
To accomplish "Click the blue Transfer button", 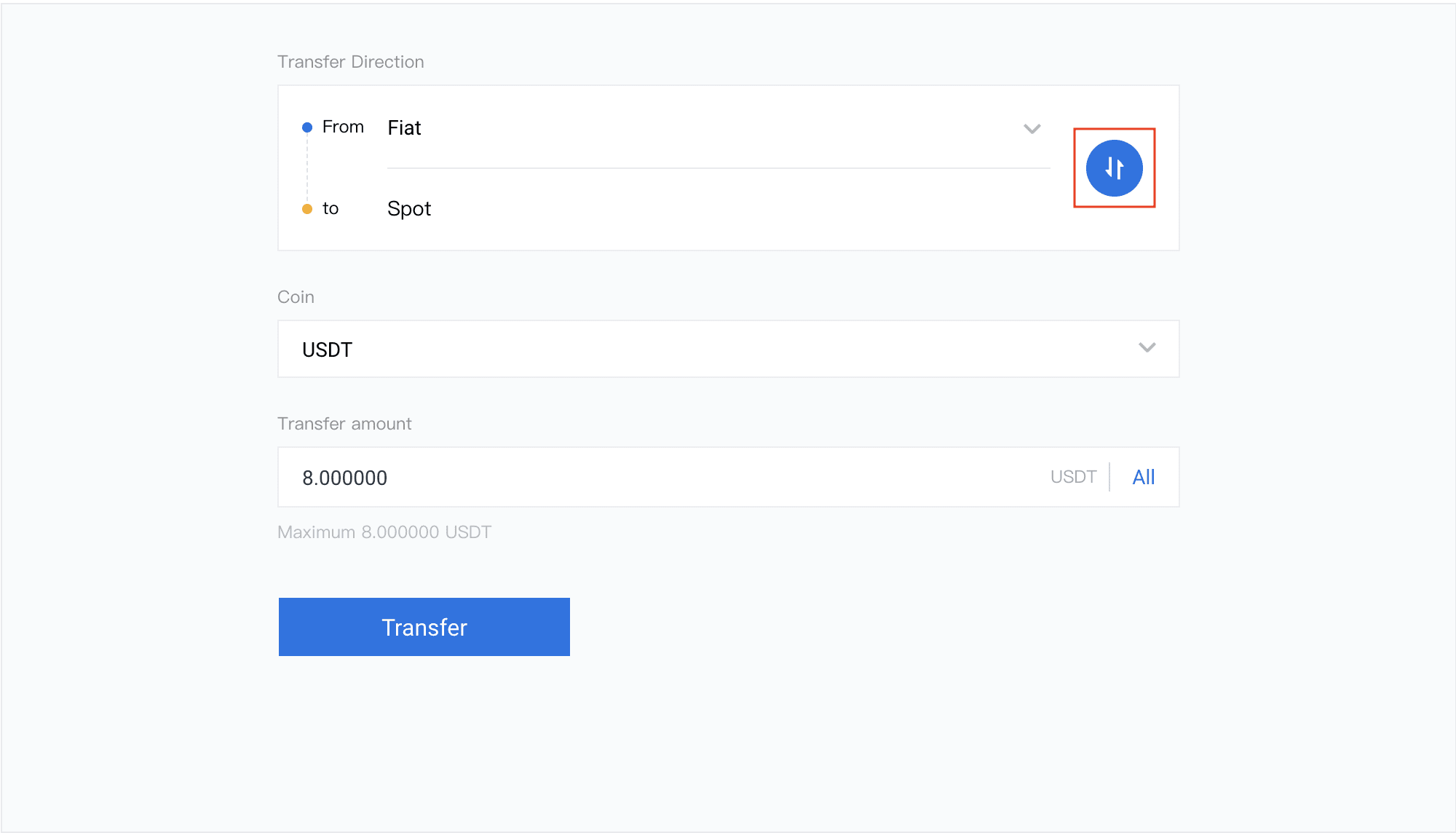I will (x=424, y=627).
